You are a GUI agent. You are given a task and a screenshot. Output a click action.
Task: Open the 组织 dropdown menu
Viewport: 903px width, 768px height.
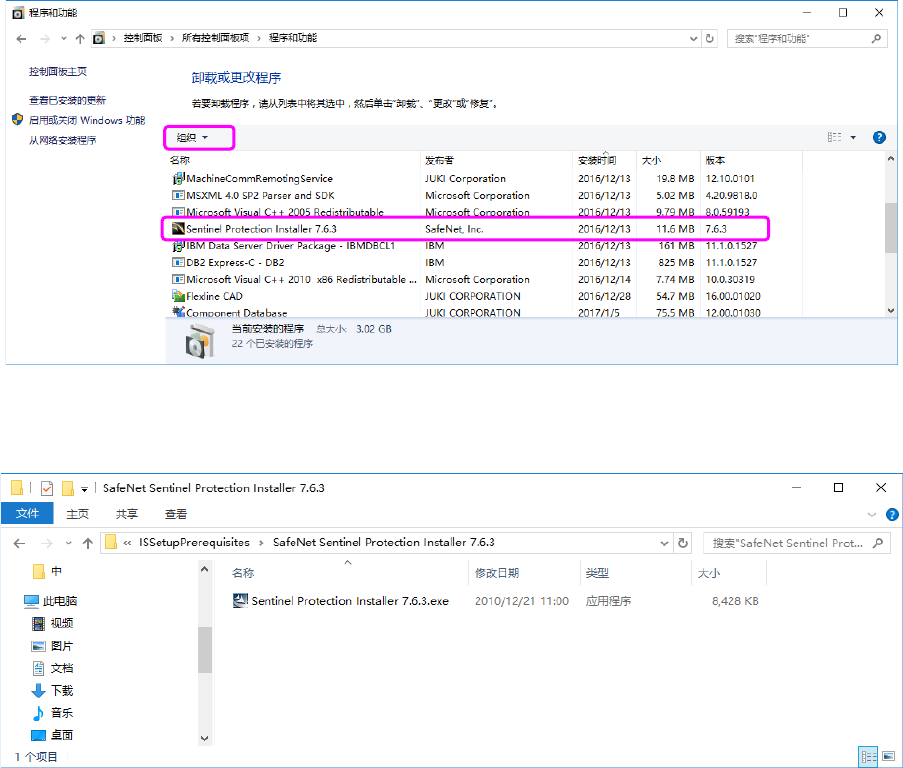click(x=192, y=138)
